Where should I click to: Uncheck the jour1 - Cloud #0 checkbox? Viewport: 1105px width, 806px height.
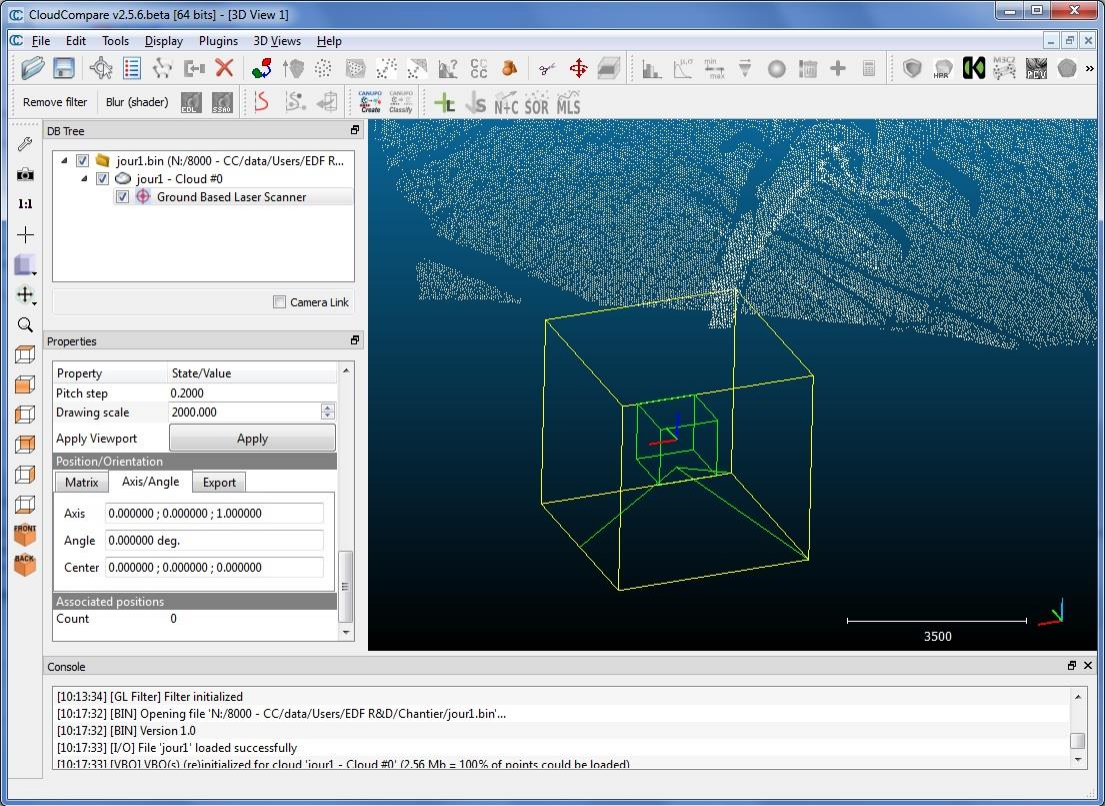(x=102, y=179)
